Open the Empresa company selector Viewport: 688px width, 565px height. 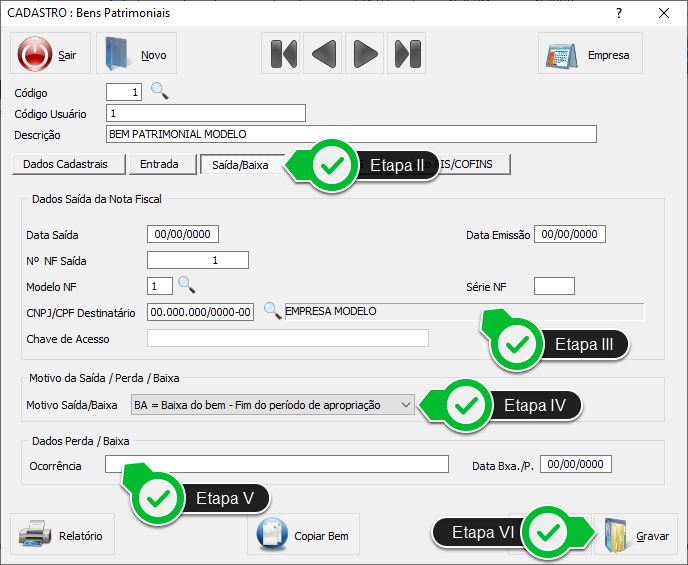tap(590, 55)
